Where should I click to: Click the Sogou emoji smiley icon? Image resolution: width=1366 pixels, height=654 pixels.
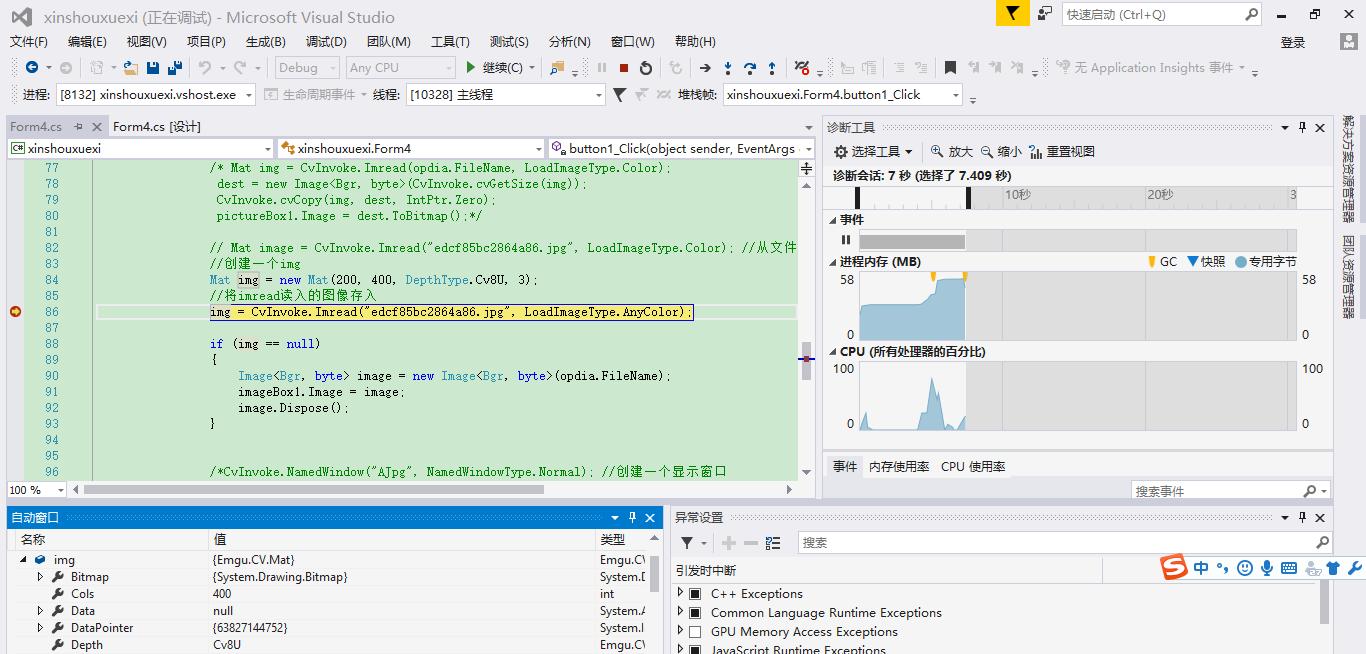click(x=1245, y=568)
